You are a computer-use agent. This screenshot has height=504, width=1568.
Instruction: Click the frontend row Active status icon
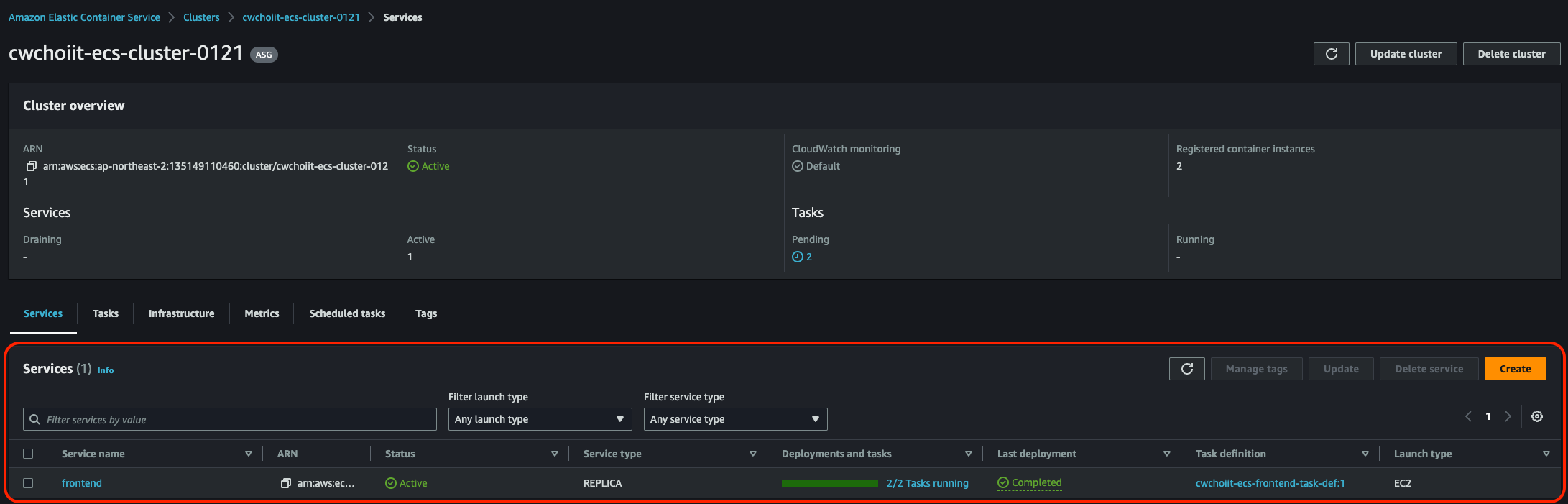pyautogui.click(x=390, y=483)
